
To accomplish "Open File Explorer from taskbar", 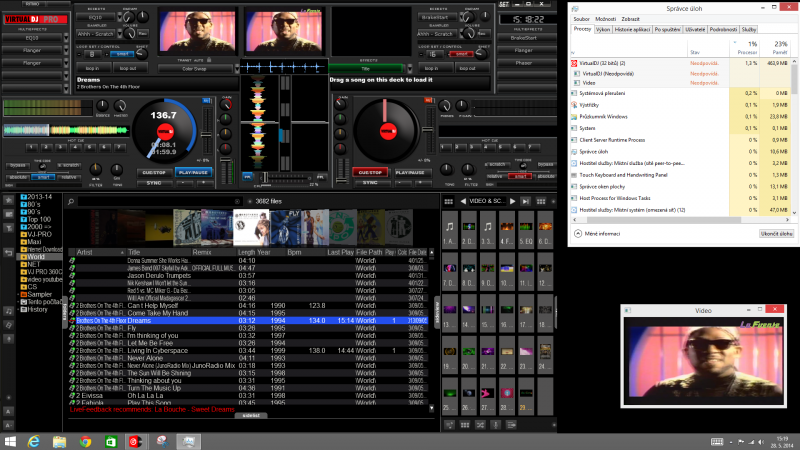I will tap(59, 442).
